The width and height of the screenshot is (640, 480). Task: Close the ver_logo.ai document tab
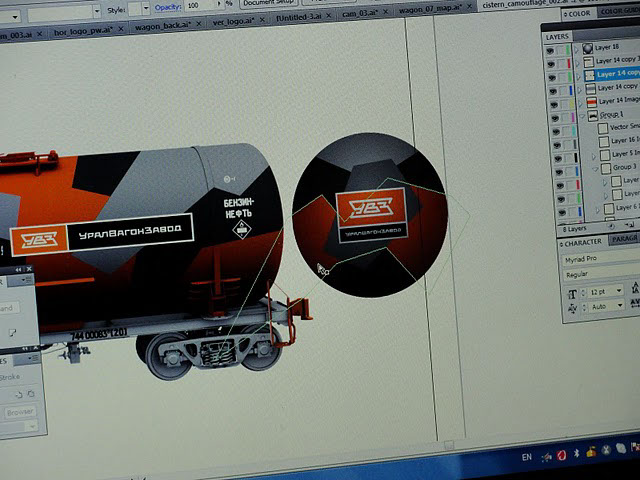(x=262, y=19)
